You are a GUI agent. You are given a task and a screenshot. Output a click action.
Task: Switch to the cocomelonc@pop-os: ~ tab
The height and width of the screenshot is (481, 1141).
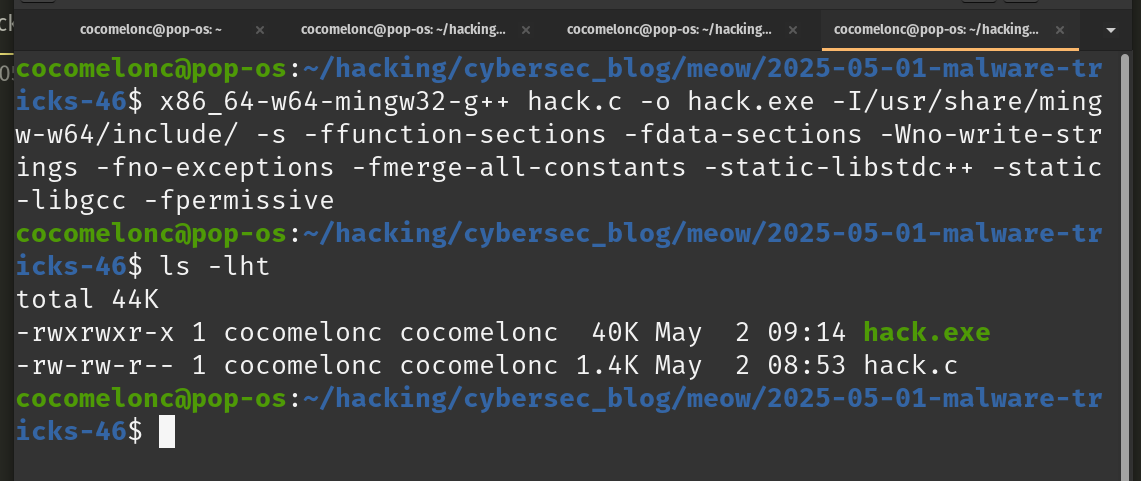coord(150,30)
